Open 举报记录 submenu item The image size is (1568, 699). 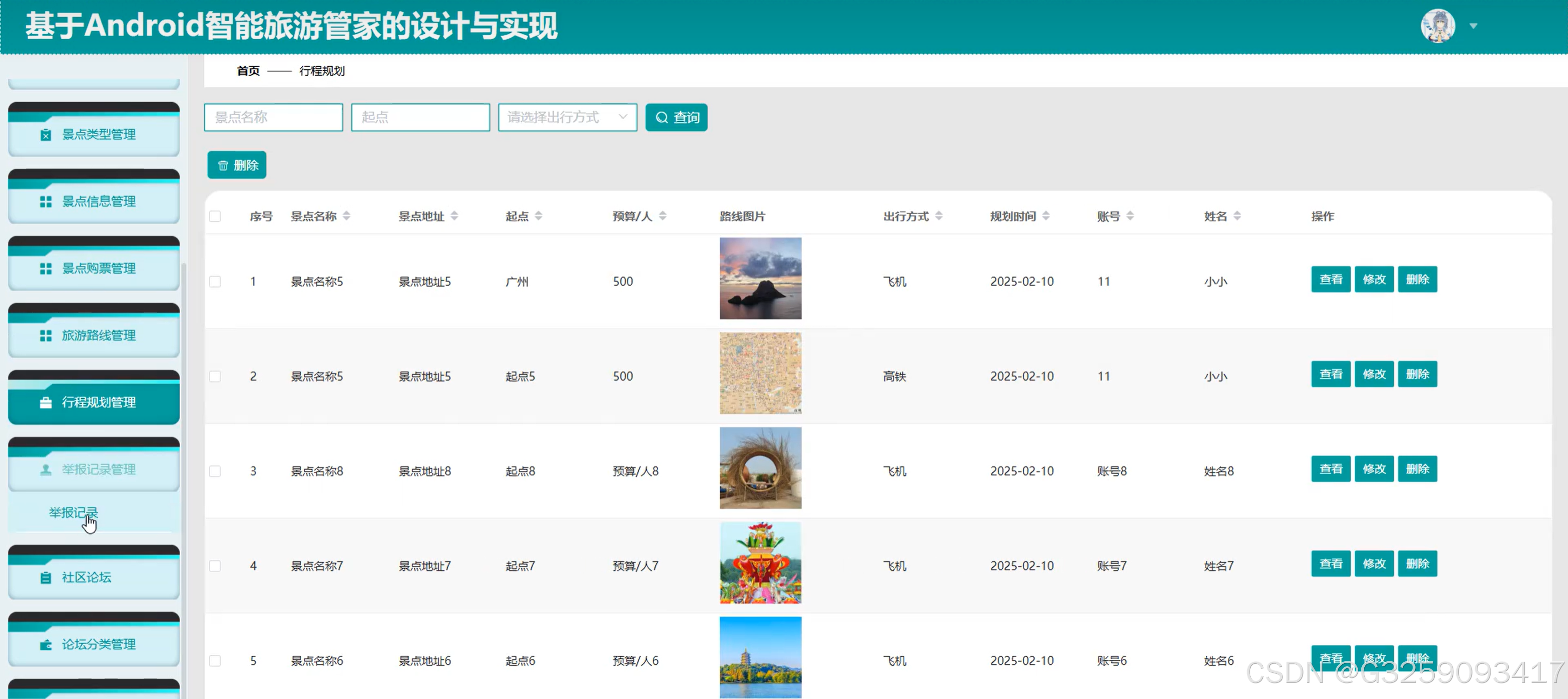click(73, 512)
